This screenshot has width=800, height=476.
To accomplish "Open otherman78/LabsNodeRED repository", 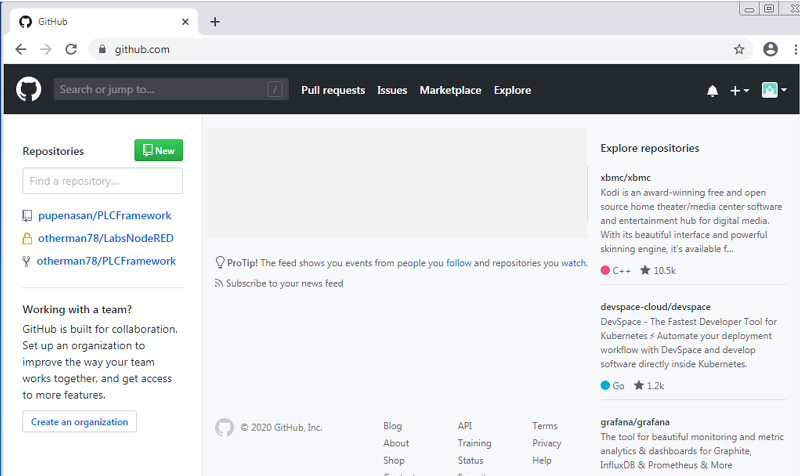I will (x=106, y=238).
